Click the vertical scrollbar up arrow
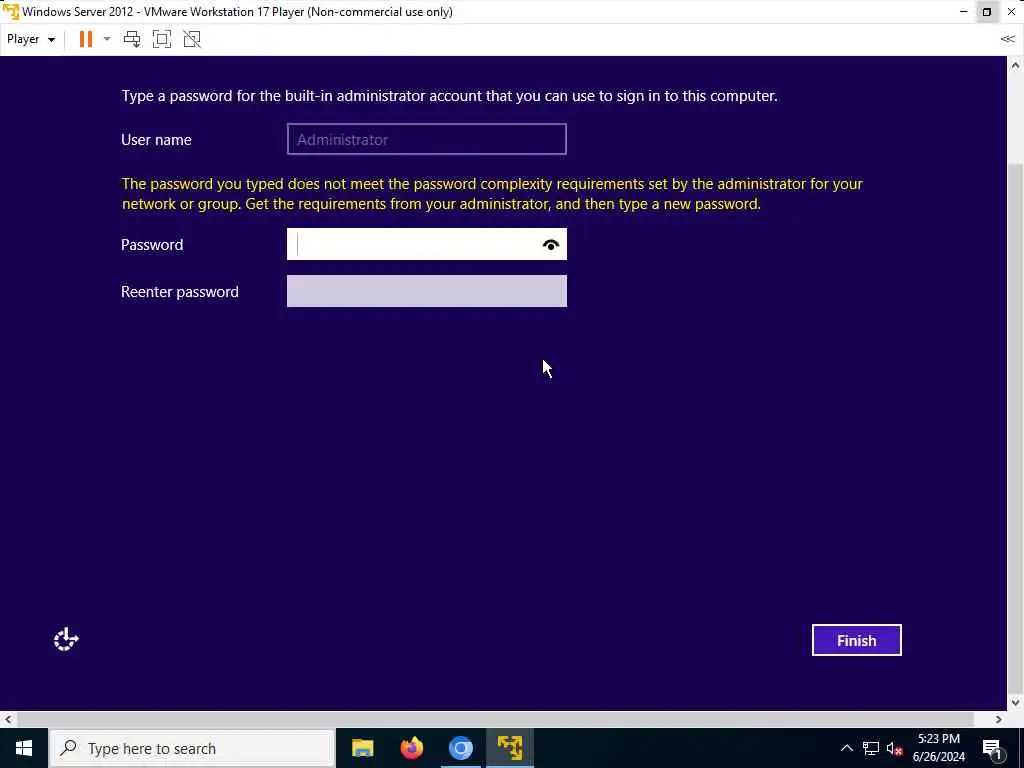This screenshot has width=1024, height=768. (1016, 65)
